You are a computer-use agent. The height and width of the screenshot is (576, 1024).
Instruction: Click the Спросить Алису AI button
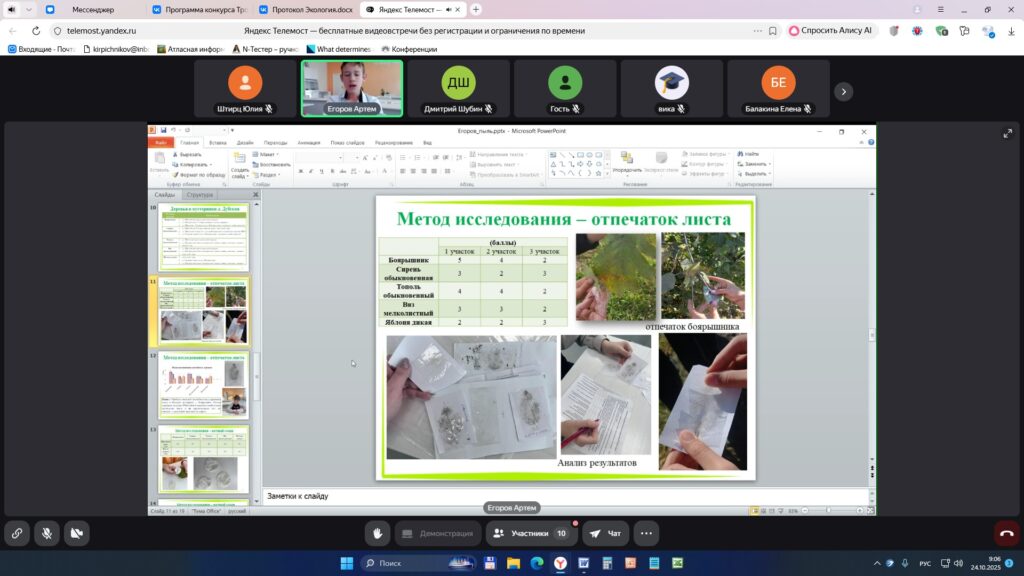(831, 30)
